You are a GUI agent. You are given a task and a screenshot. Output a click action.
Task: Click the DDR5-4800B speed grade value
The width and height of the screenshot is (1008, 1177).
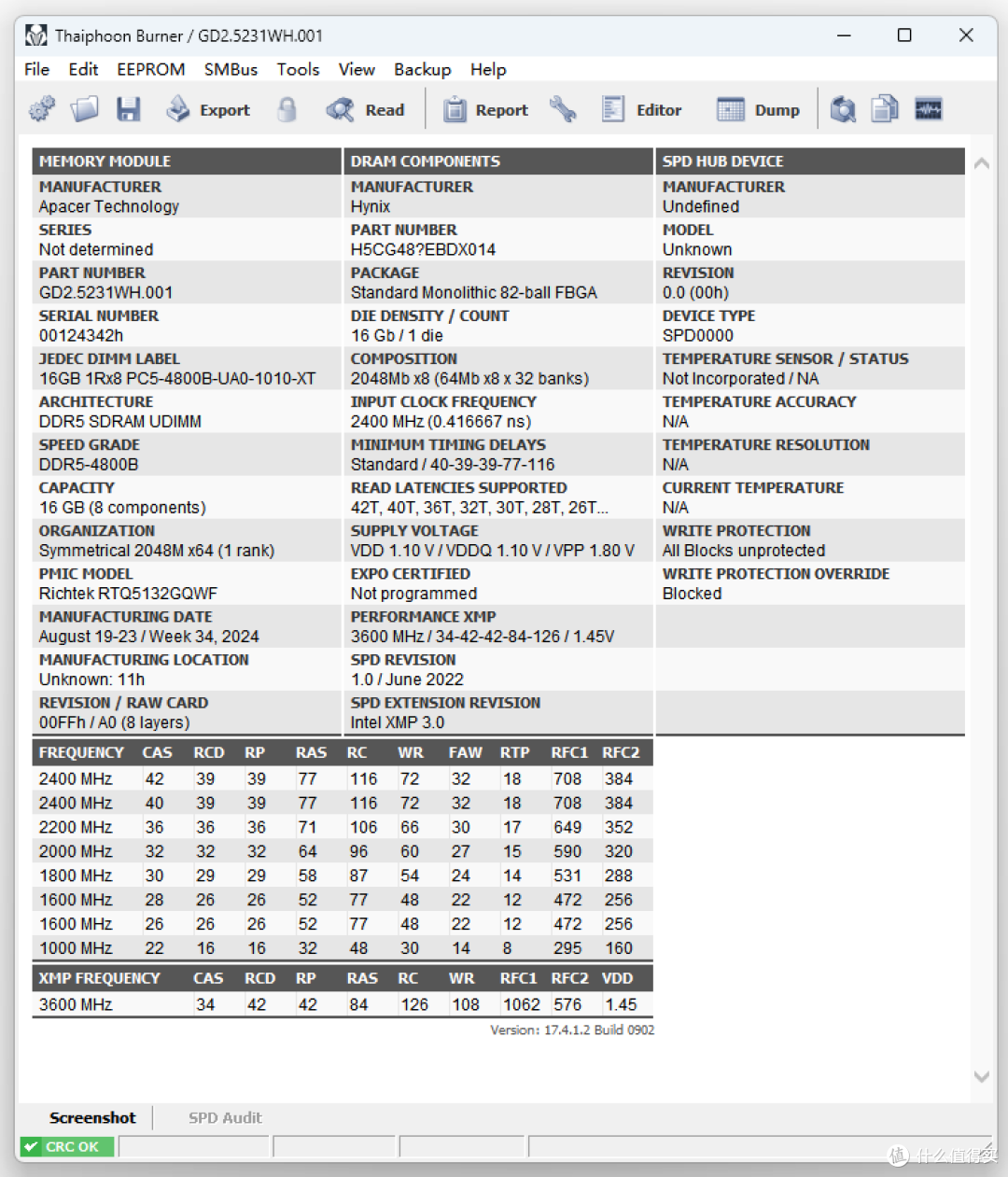[x=88, y=464]
